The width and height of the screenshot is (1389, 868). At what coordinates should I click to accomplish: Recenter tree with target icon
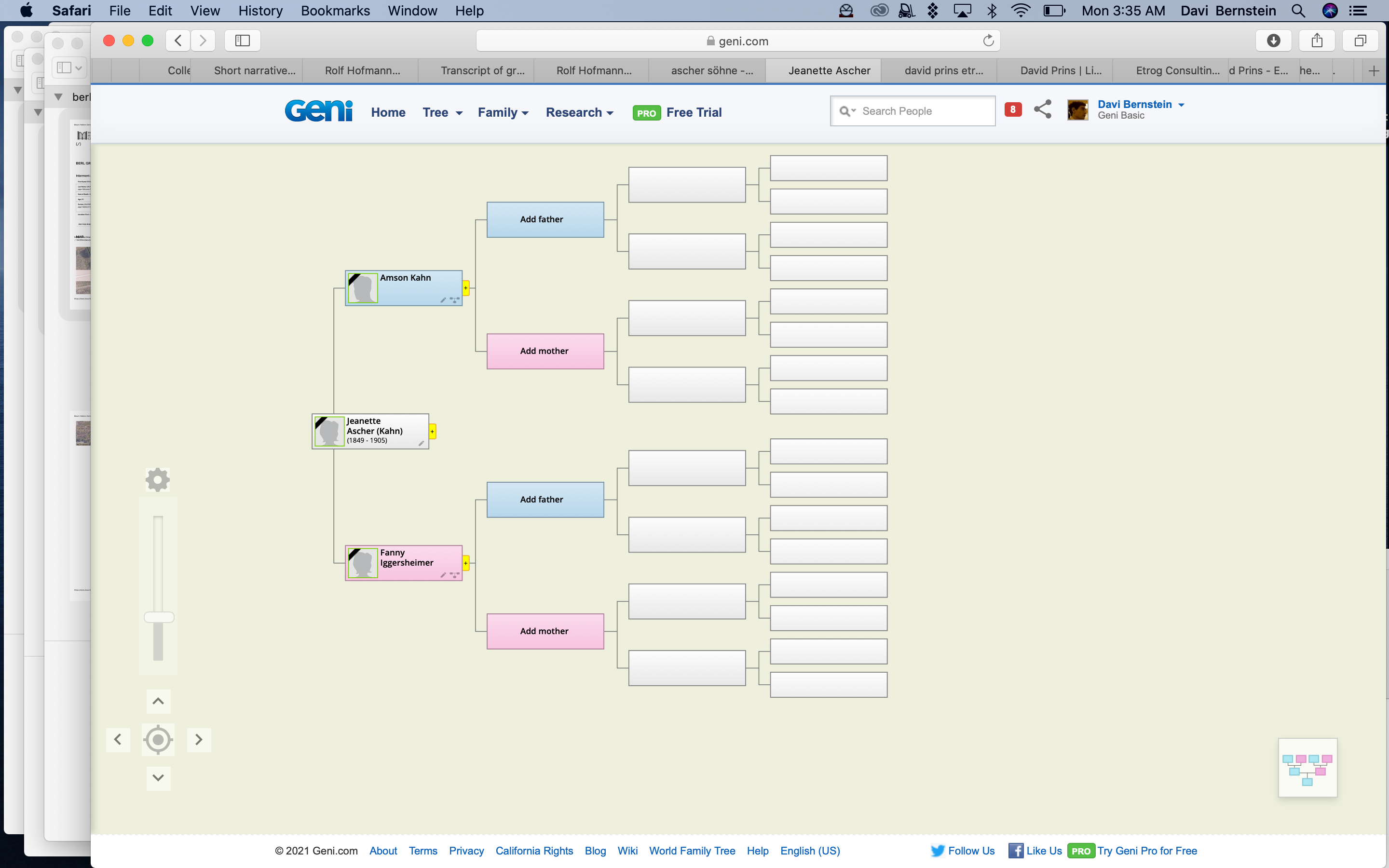coord(158,739)
